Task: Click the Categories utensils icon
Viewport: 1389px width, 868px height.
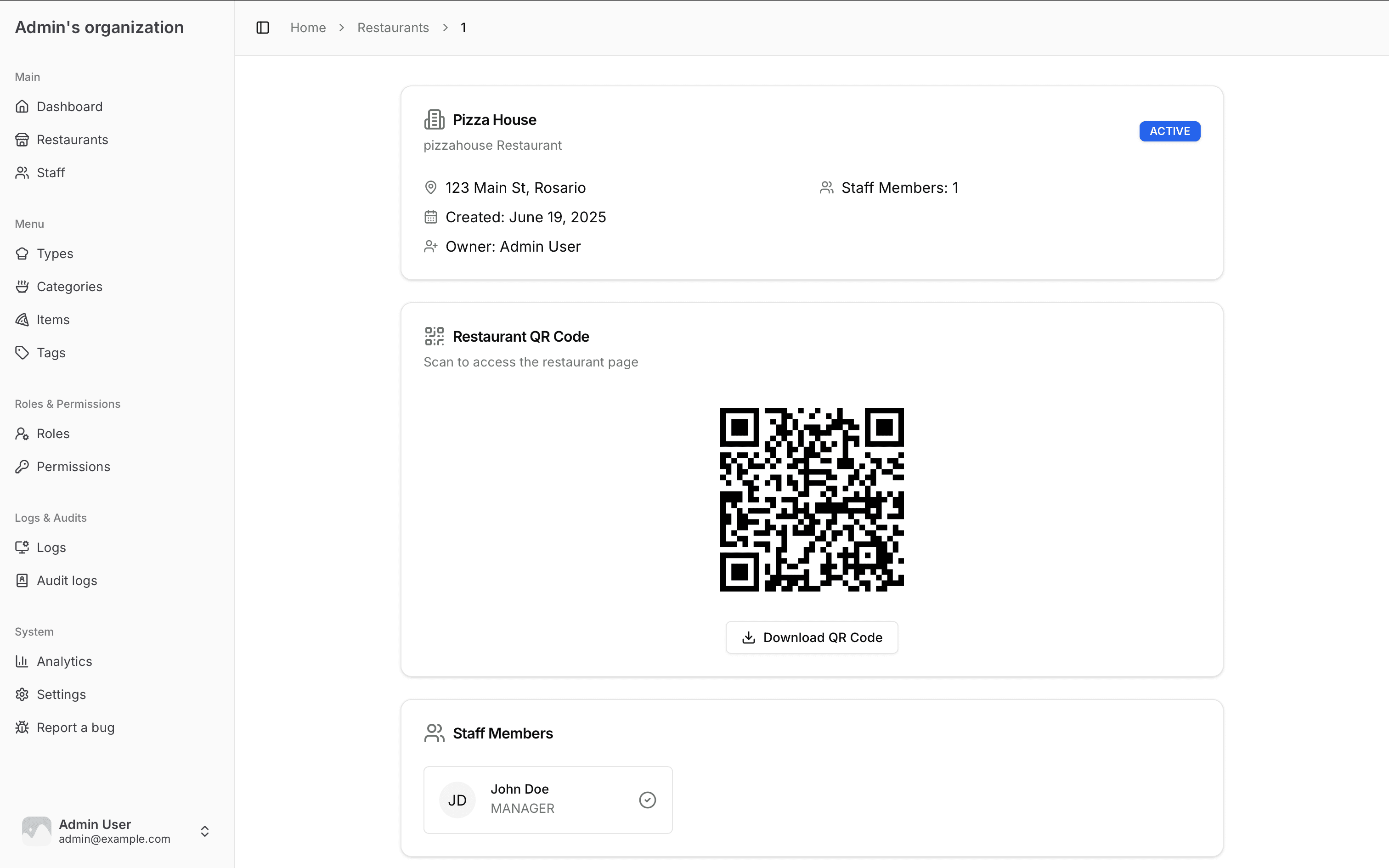Action: (22, 287)
